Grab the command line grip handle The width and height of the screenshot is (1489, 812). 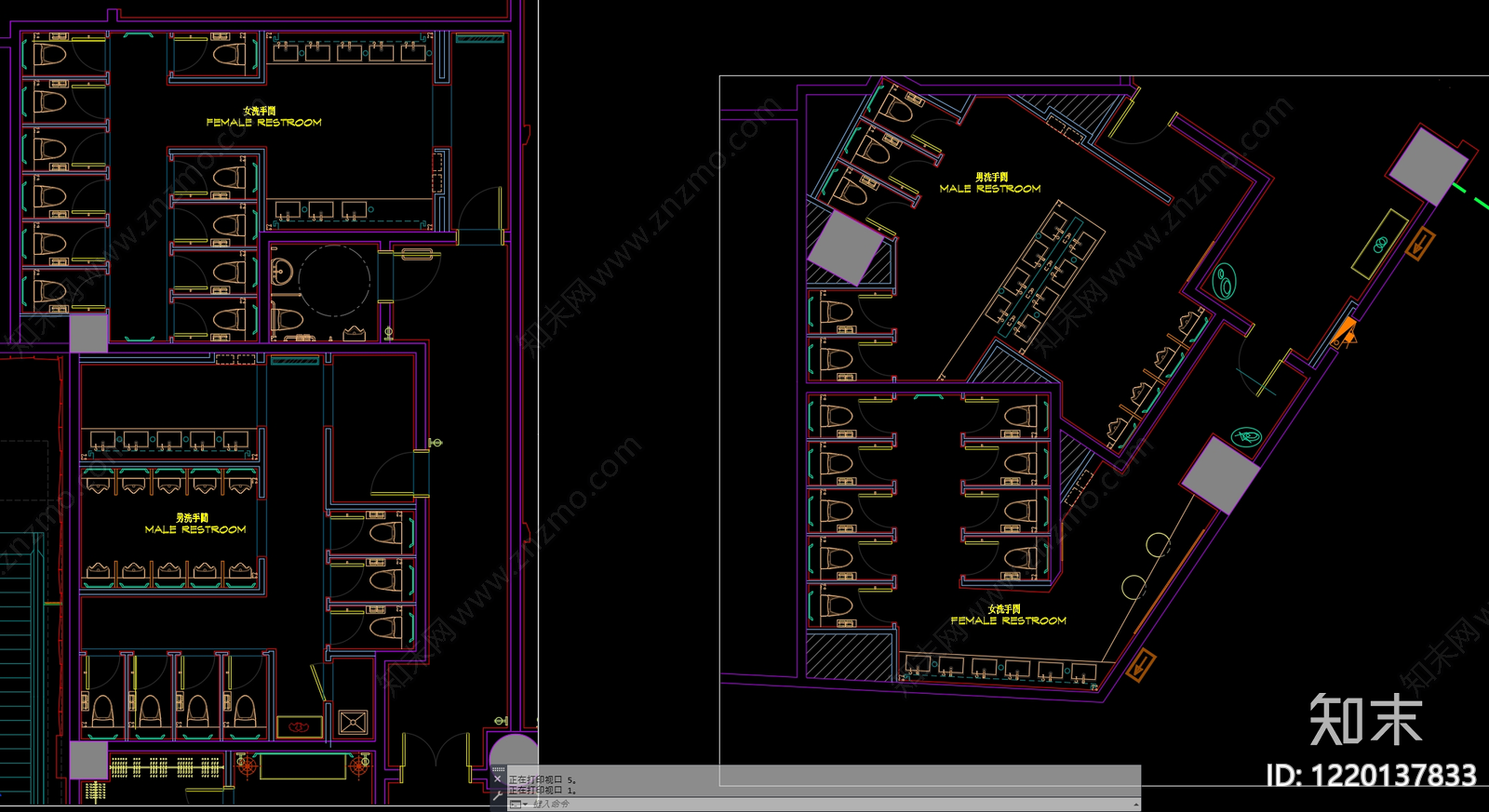pos(498,769)
